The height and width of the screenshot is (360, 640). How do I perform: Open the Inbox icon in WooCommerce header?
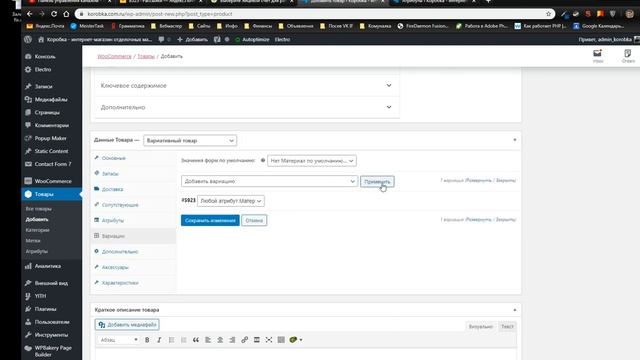(x=598, y=56)
